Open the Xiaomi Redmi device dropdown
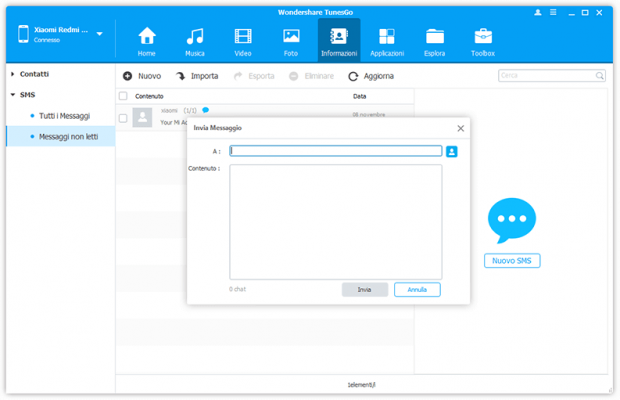The image size is (620, 400). [100, 34]
